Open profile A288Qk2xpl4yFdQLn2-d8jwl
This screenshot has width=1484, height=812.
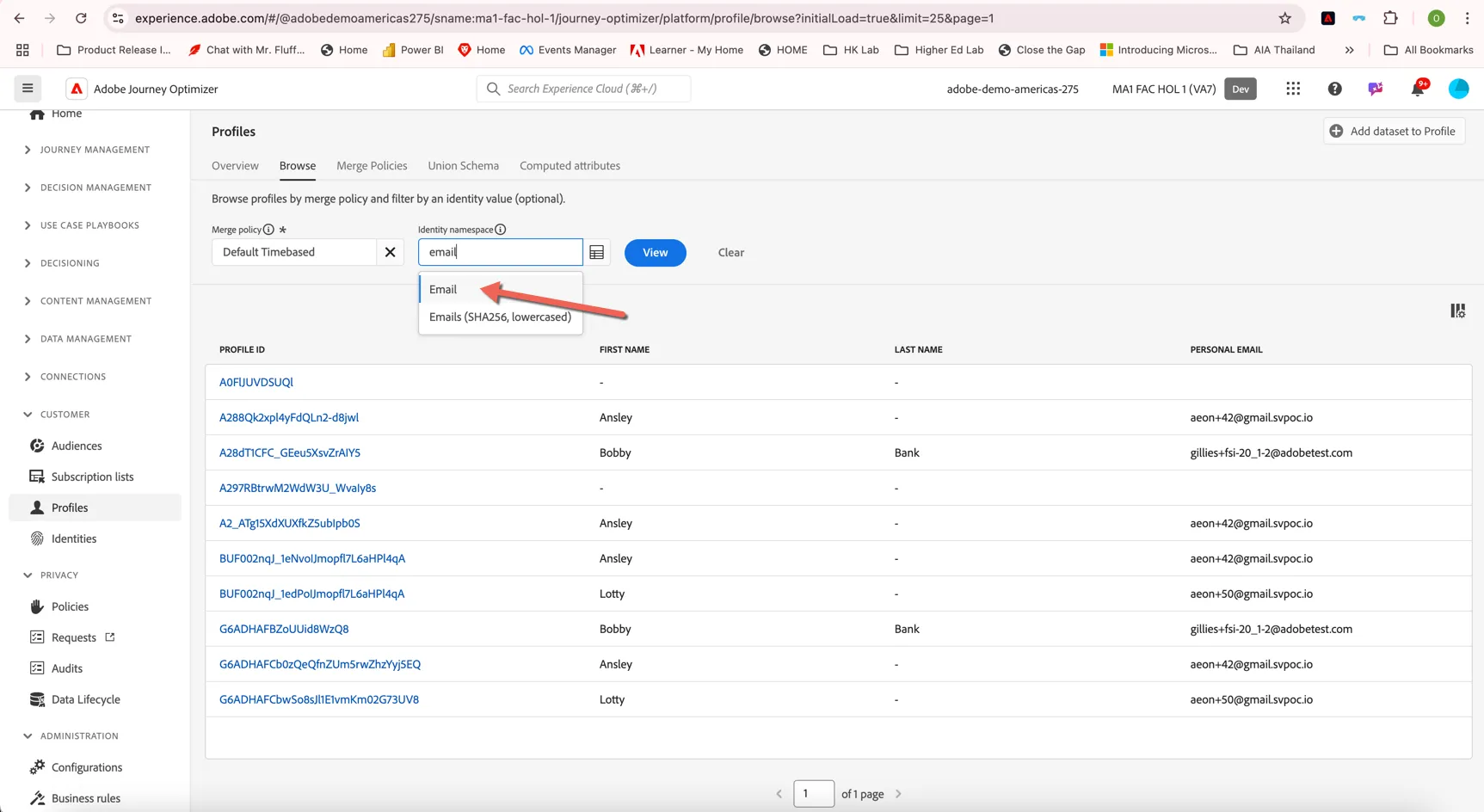point(289,417)
